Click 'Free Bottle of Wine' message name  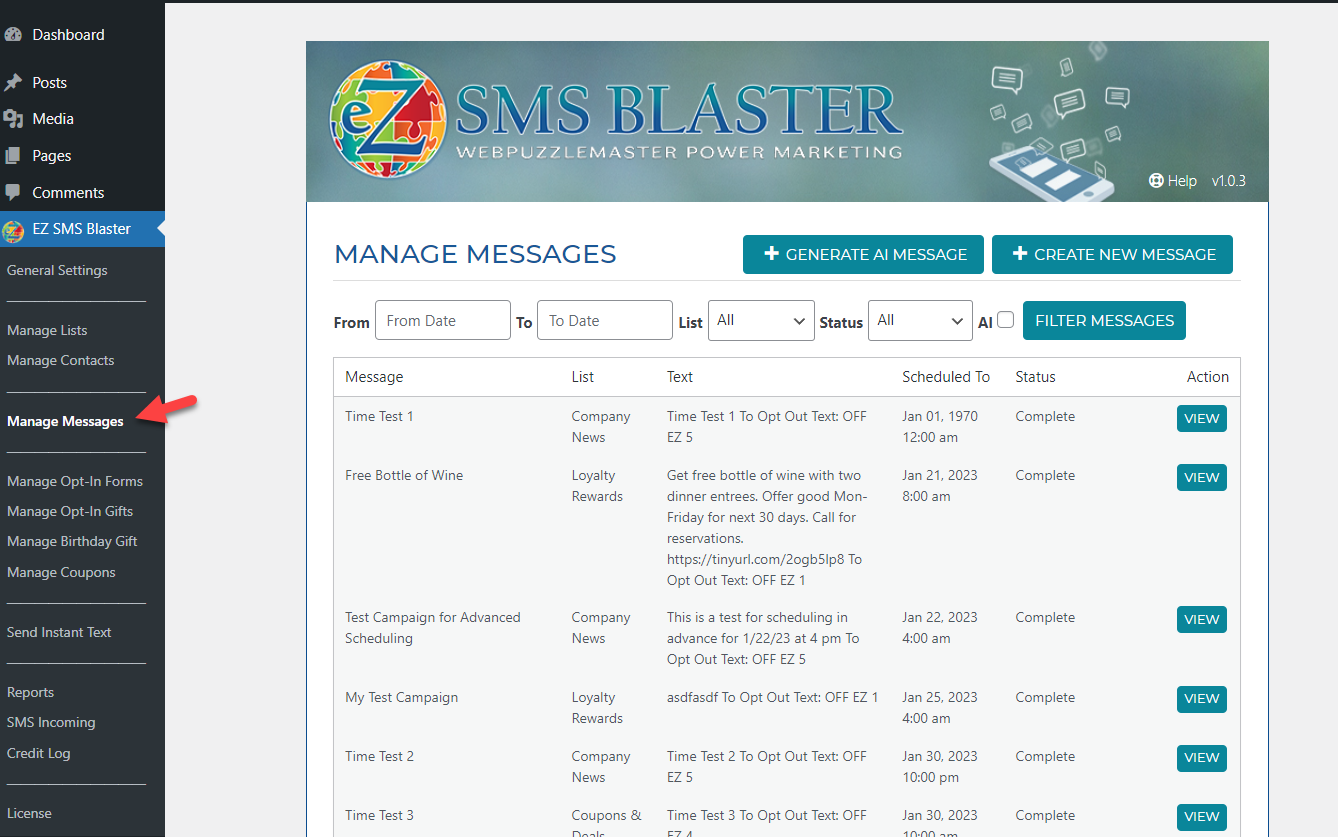(x=404, y=475)
